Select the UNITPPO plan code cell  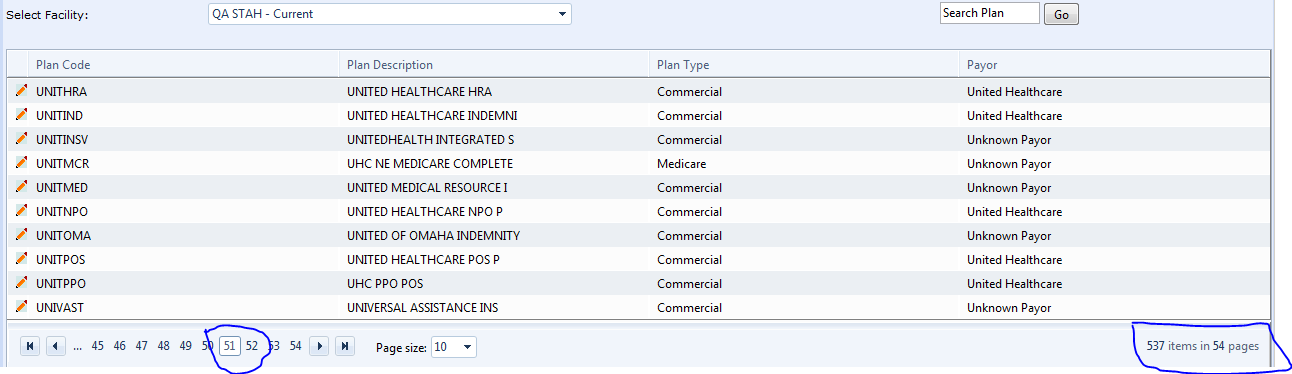(62, 284)
